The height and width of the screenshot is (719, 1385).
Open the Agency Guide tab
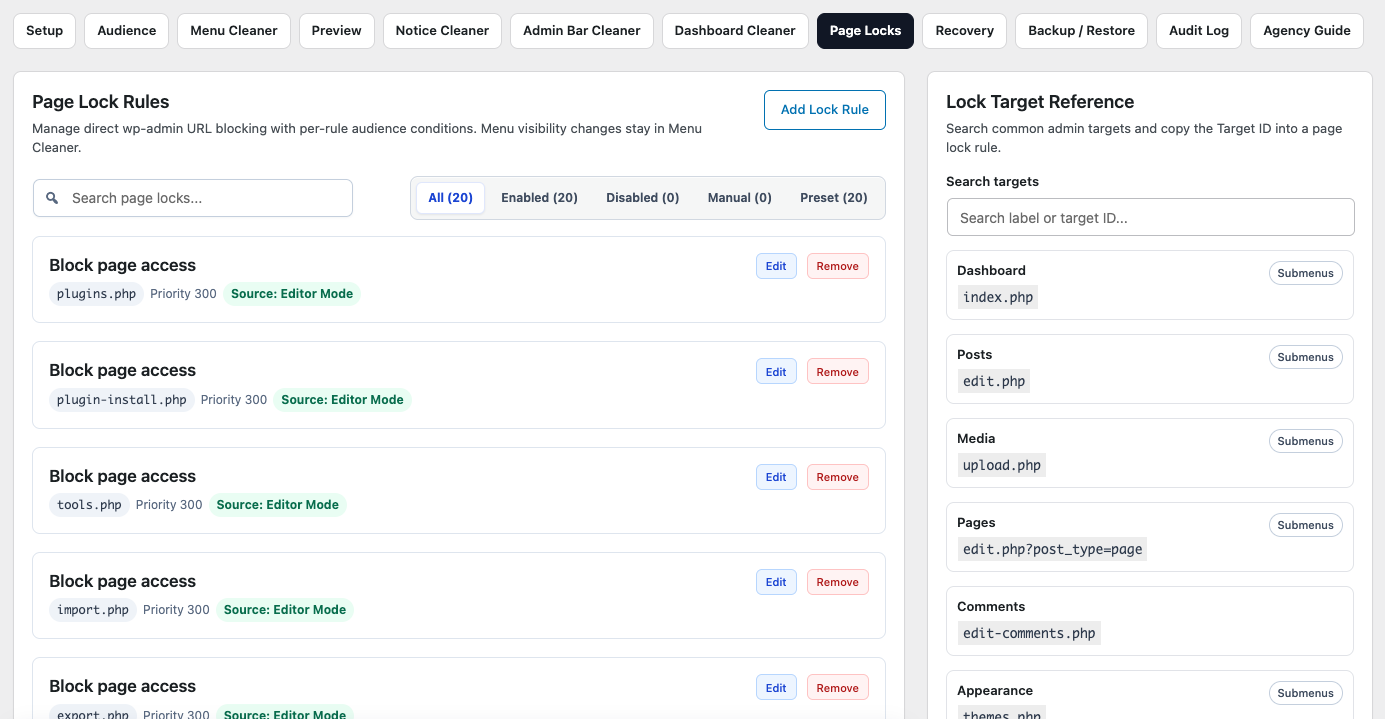click(1307, 31)
